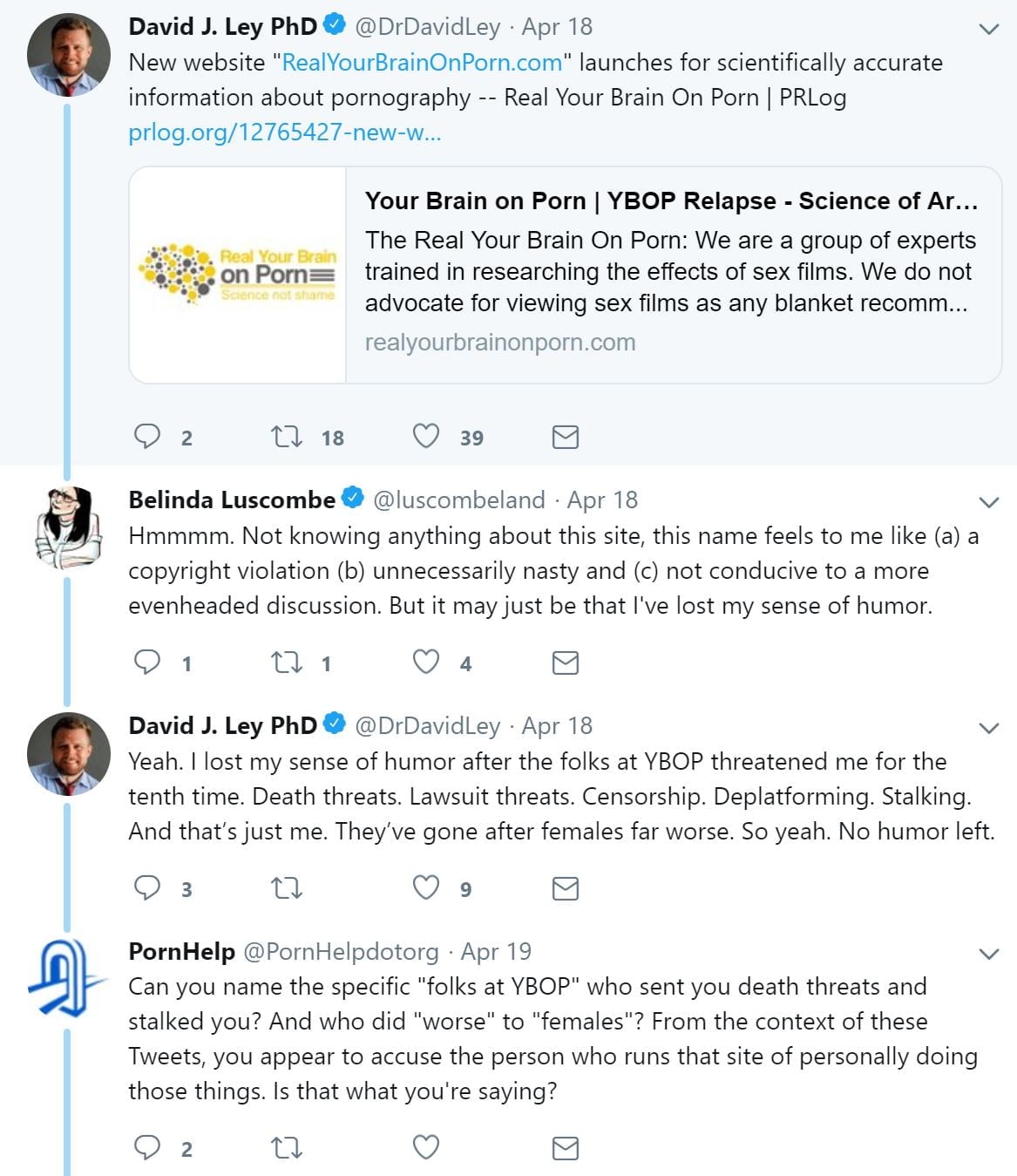Open the Real Your Brain on Porn card thumbnail
This screenshot has height=1176, width=1017.
pos(238,275)
